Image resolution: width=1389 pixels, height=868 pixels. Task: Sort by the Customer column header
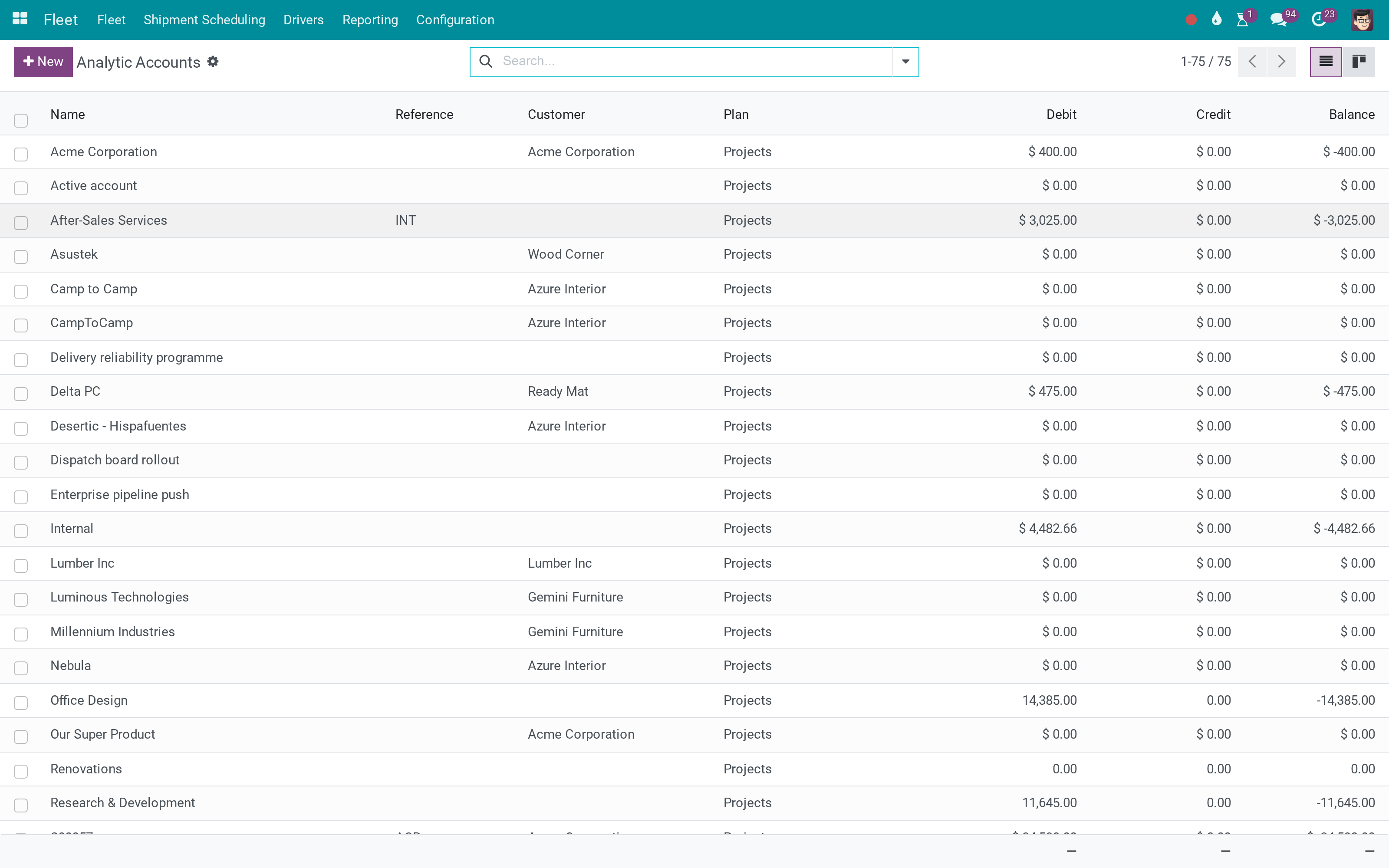556,114
